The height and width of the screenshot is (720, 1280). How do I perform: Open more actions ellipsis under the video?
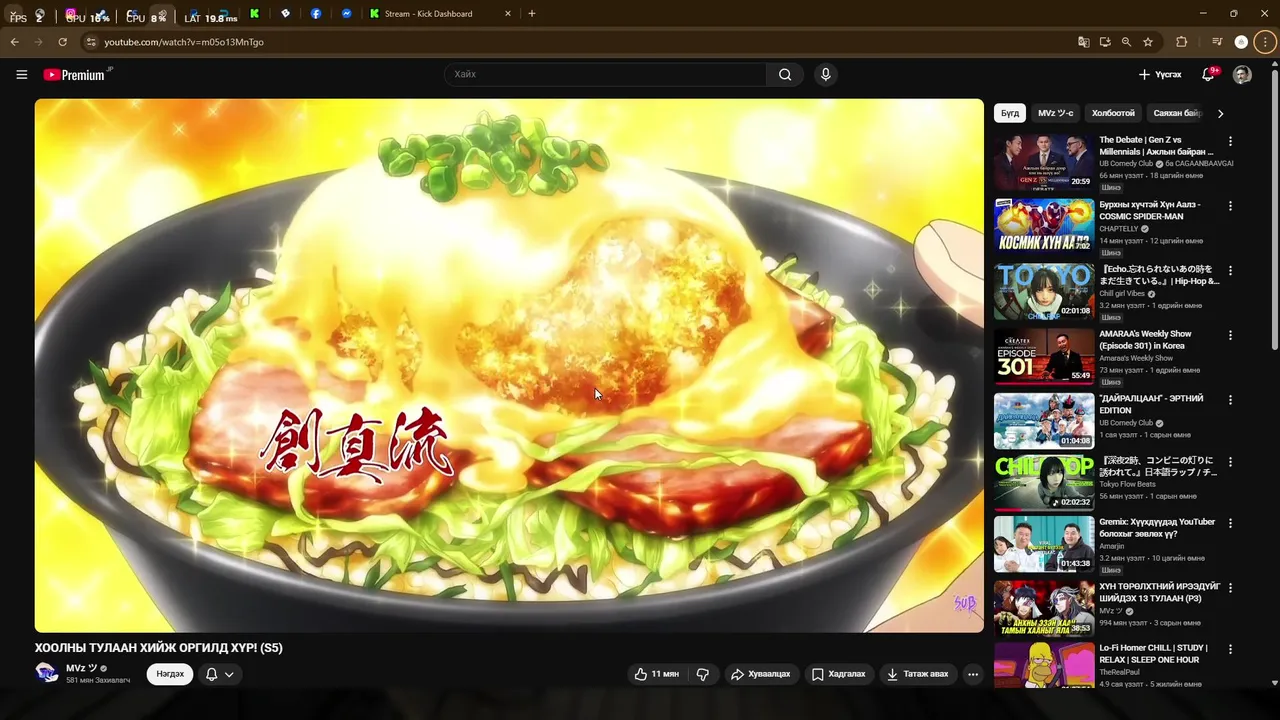tap(972, 674)
